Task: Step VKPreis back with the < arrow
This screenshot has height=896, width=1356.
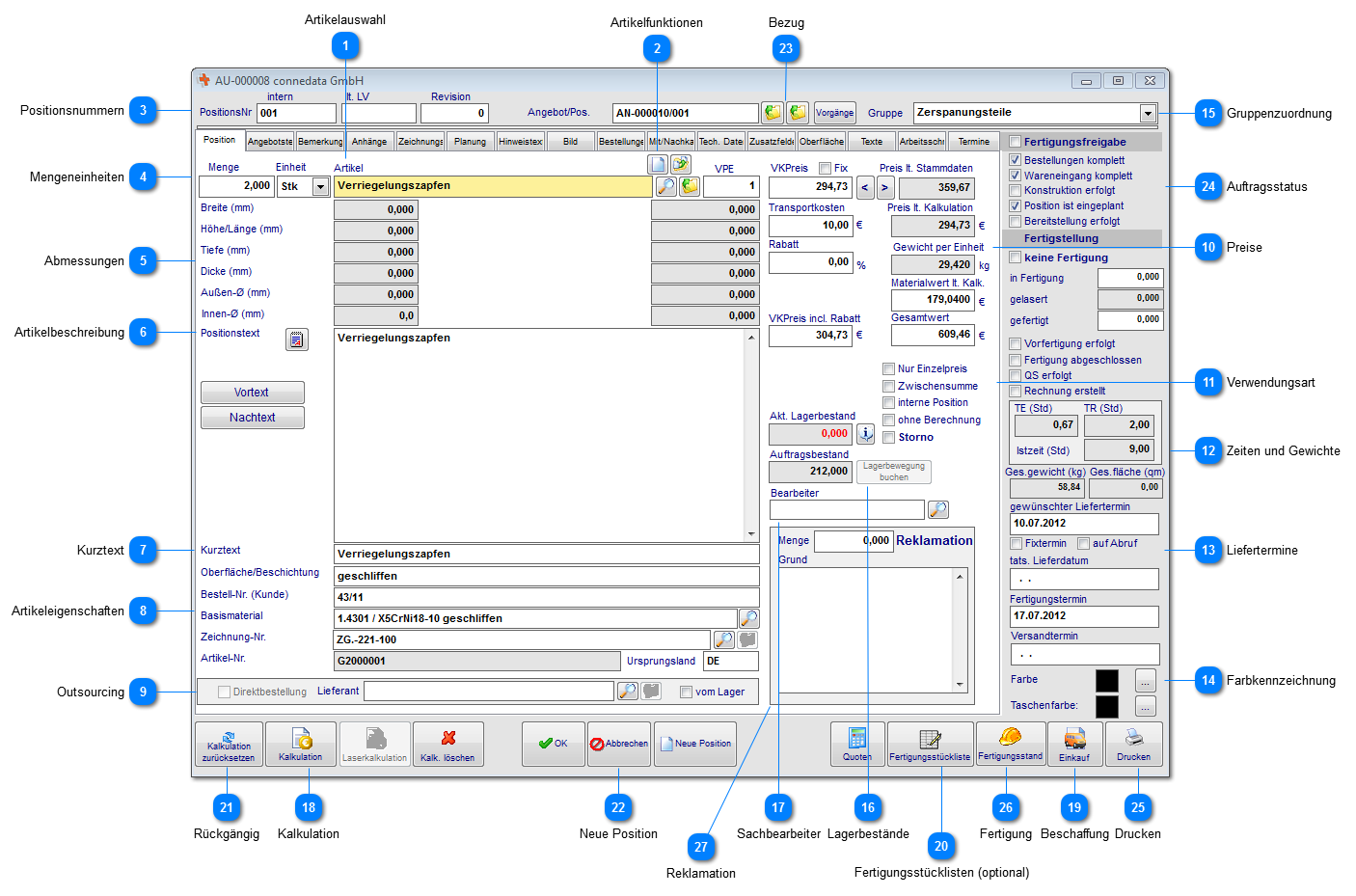Action: pyautogui.click(x=865, y=188)
